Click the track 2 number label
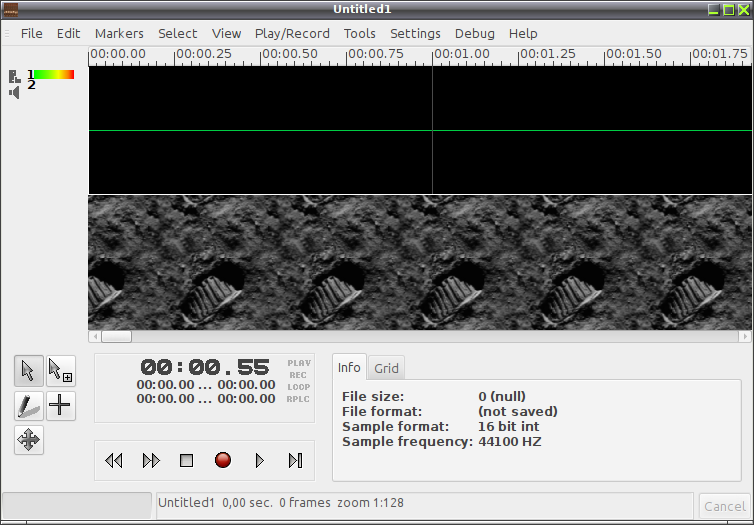754x525 pixels. 31,85
